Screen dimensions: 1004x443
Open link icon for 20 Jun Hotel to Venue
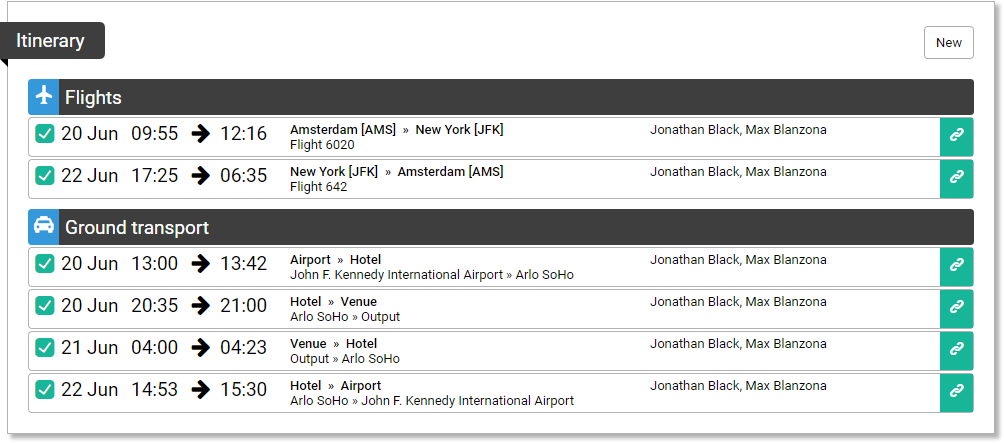(957, 309)
